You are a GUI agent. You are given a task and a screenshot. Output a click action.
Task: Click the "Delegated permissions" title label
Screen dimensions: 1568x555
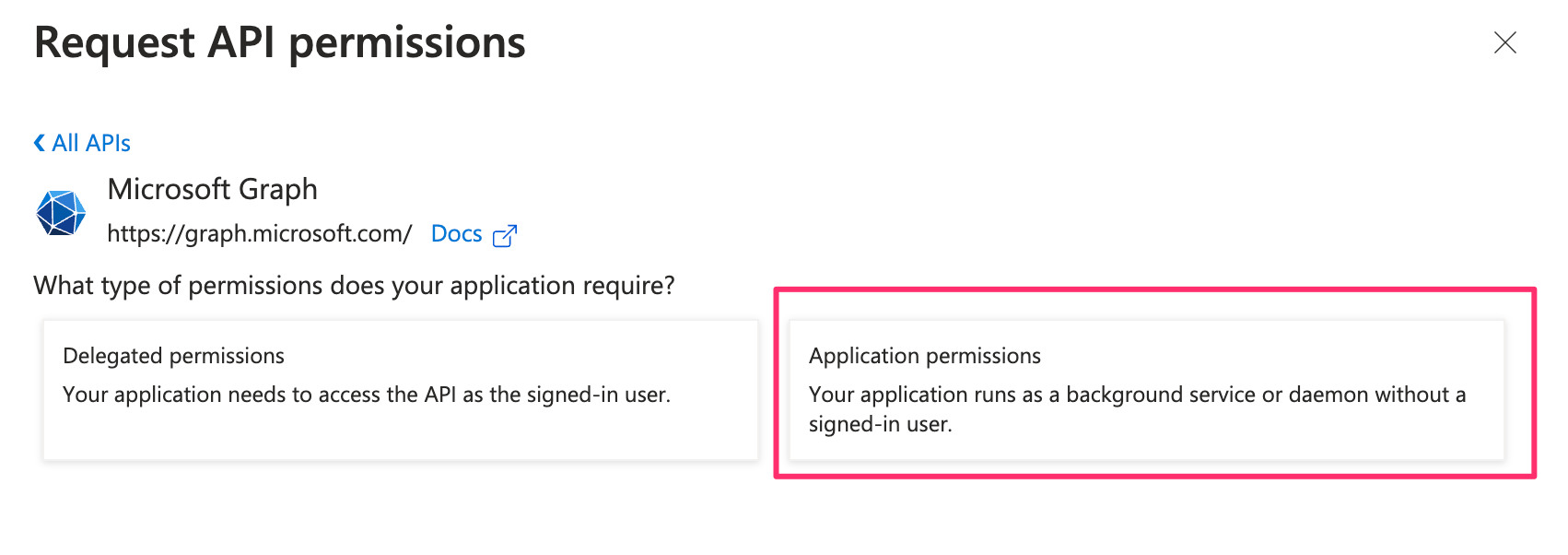tap(173, 356)
